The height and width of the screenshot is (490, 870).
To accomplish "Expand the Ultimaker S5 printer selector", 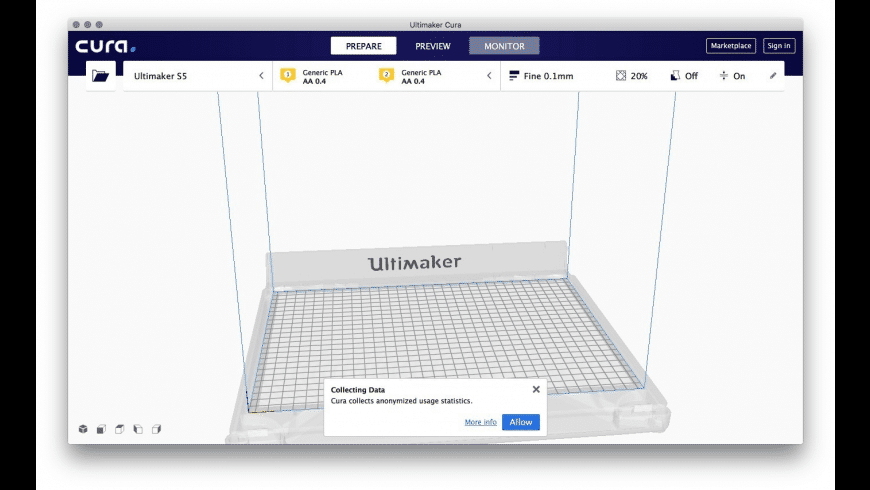I will click(x=198, y=76).
